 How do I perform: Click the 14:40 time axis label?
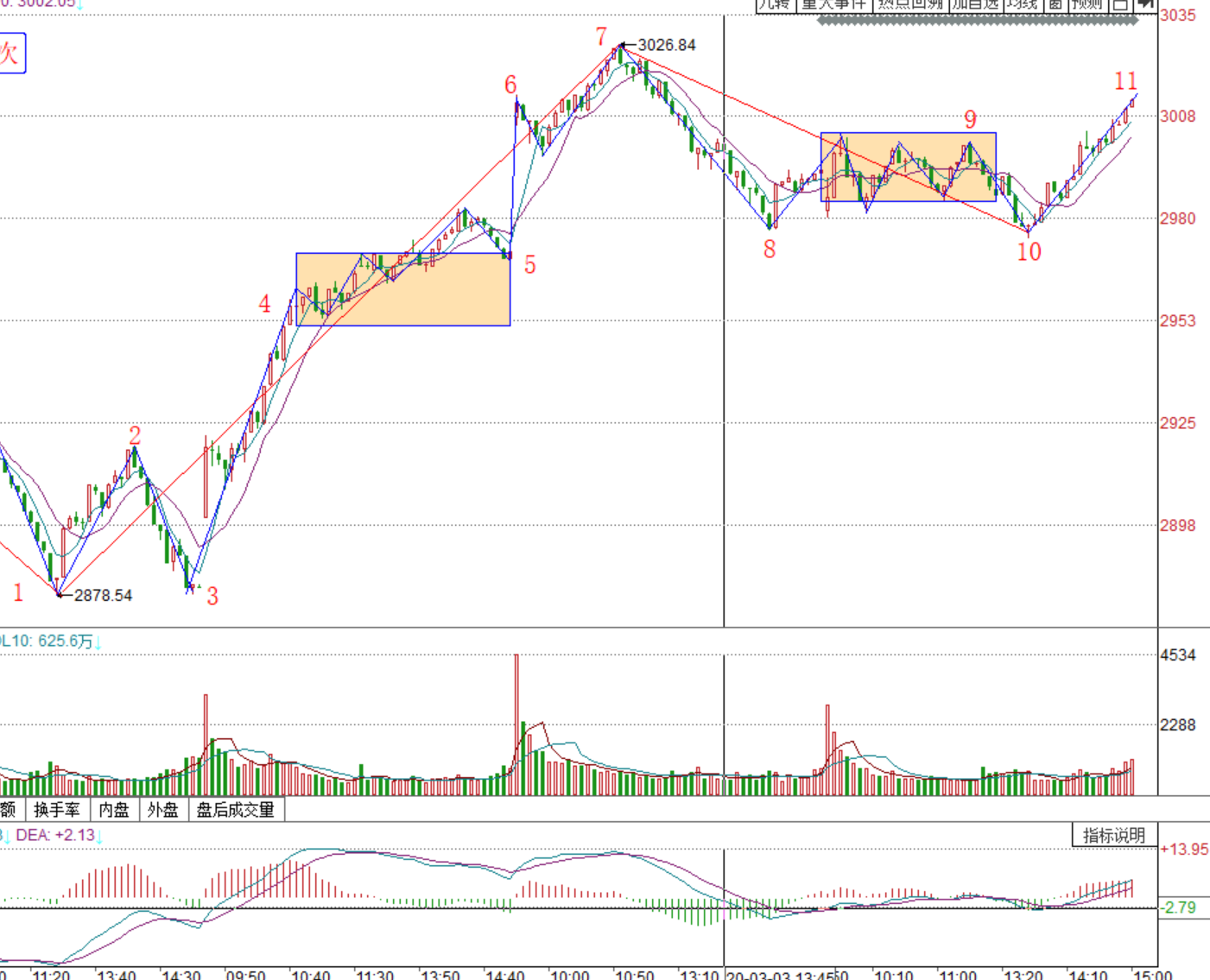click(x=505, y=975)
